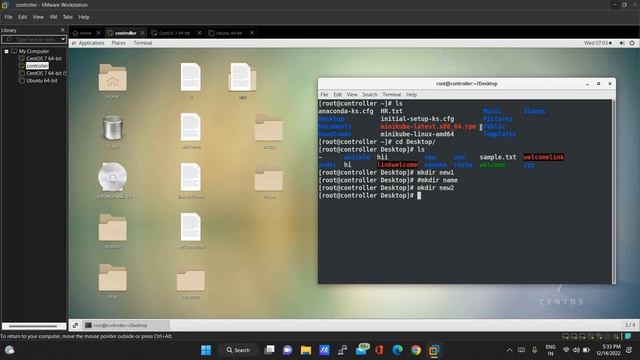Screen dimensions: 640x360
Task: Click the terminal prompt input area
Action: (419, 196)
